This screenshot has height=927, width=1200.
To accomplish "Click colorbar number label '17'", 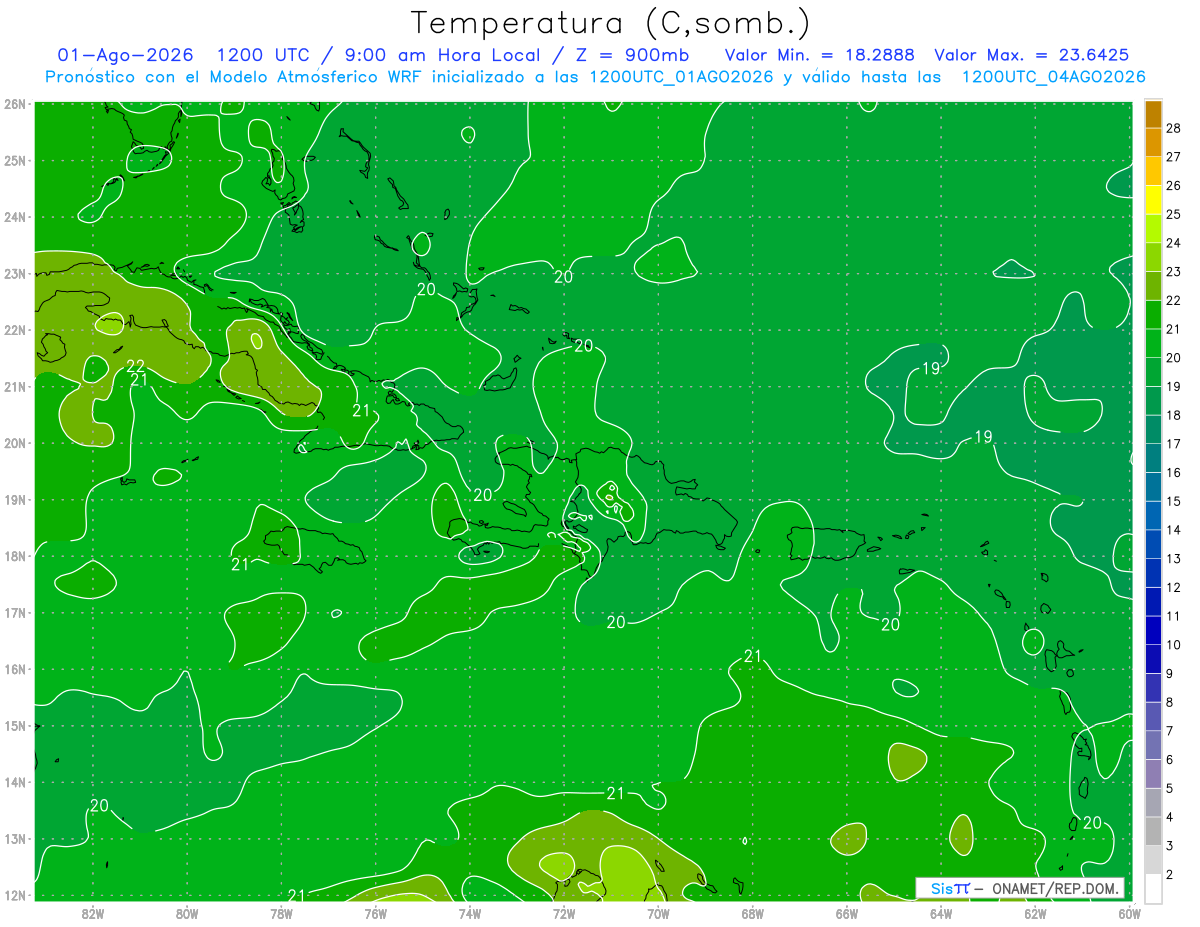I will pyautogui.click(x=1174, y=444).
